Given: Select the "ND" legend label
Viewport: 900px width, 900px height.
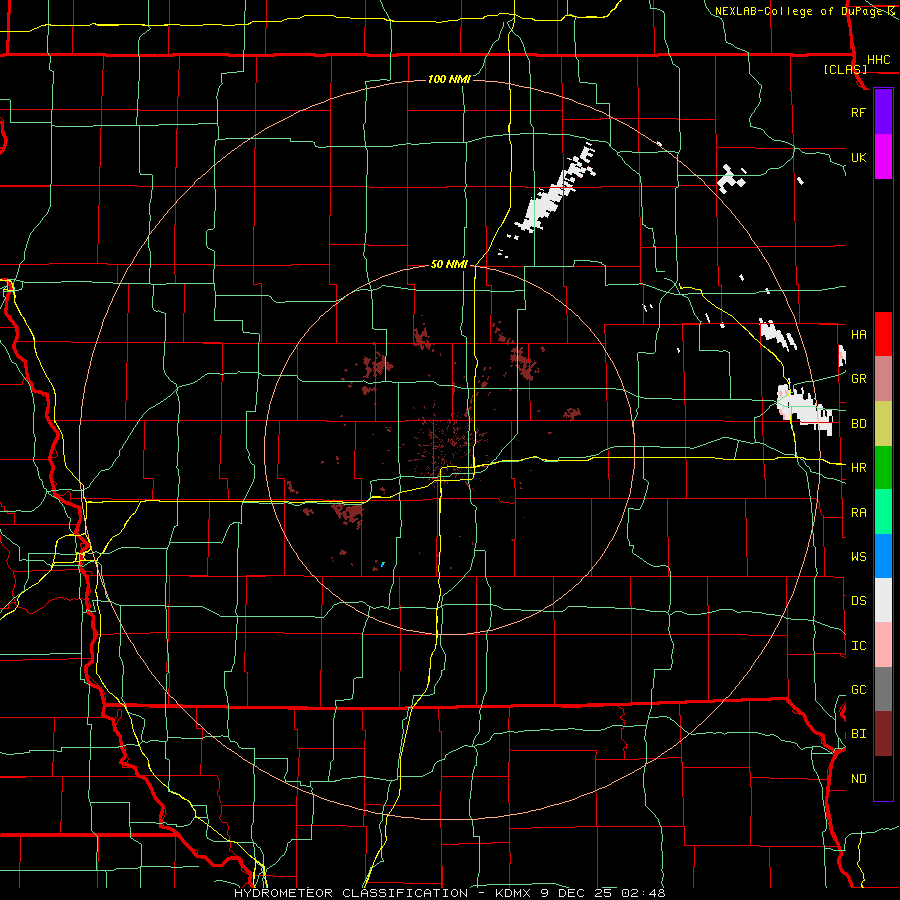Looking at the screenshot, I should click(x=858, y=779).
